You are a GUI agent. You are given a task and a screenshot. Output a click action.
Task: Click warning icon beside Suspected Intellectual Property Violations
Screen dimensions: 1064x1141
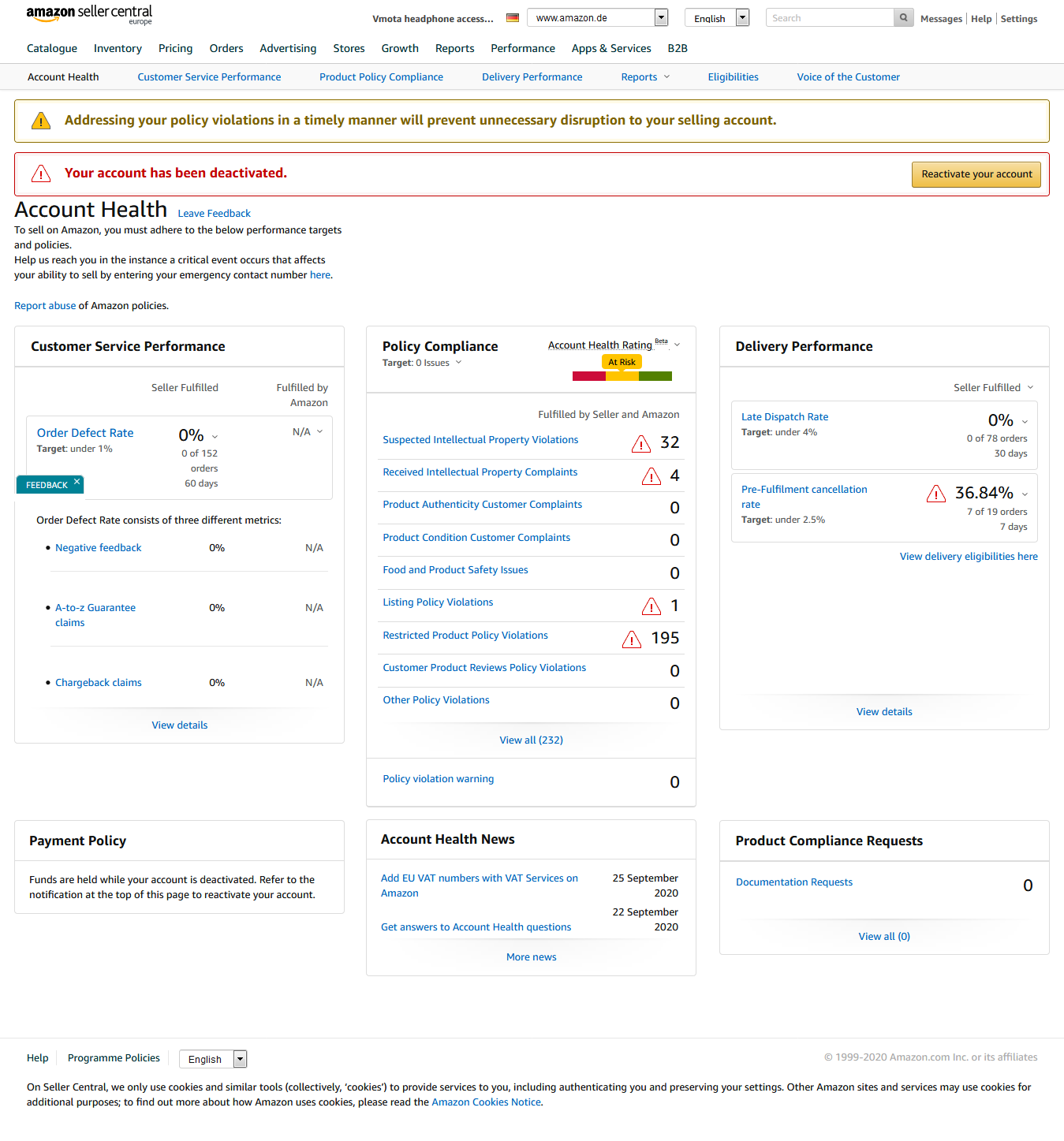tap(641, 444)
